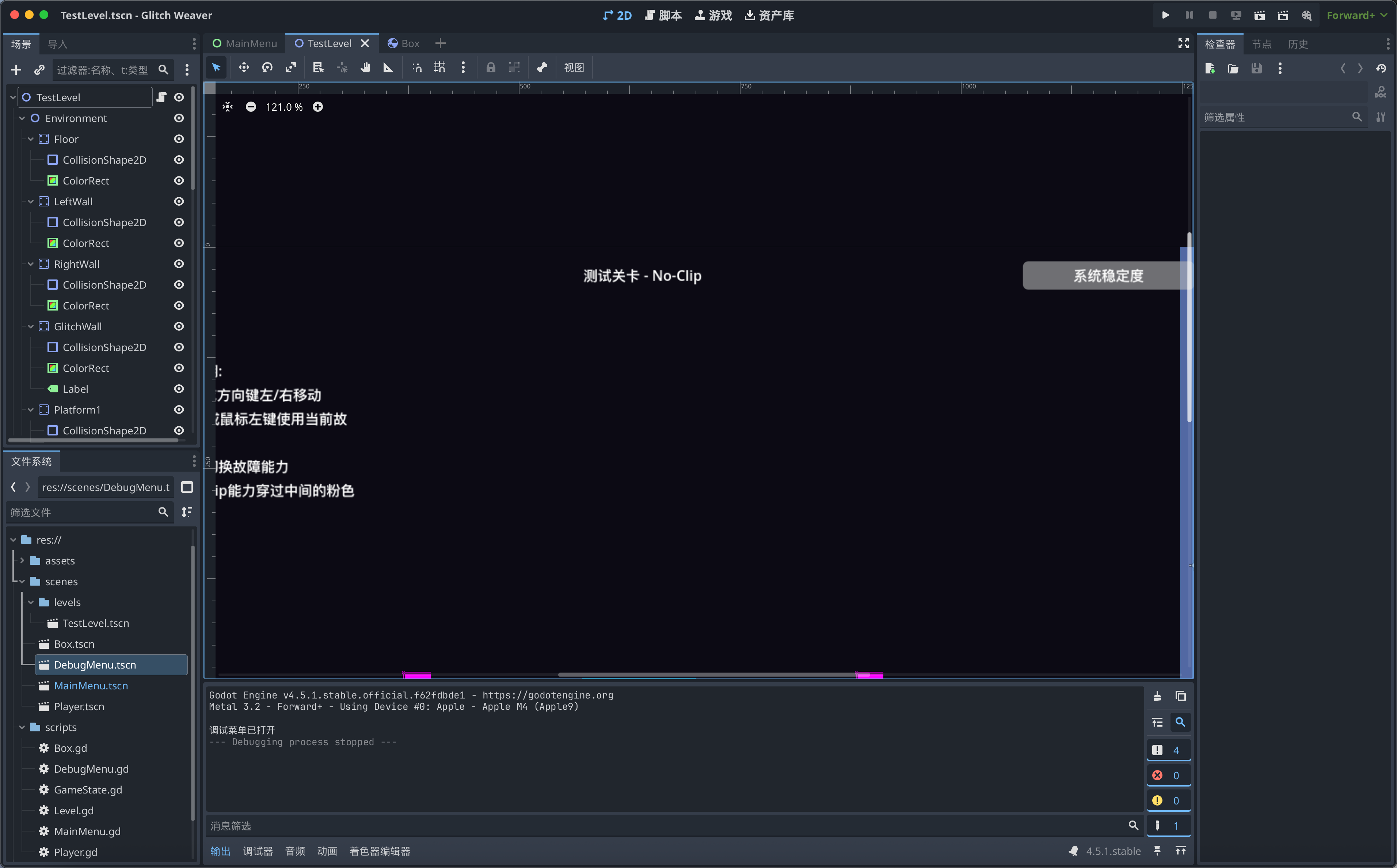Toggle visibility of GlitchWall node
This screenshot has width=1397, height=868.
pyautogui.click(x=179, y=326)
